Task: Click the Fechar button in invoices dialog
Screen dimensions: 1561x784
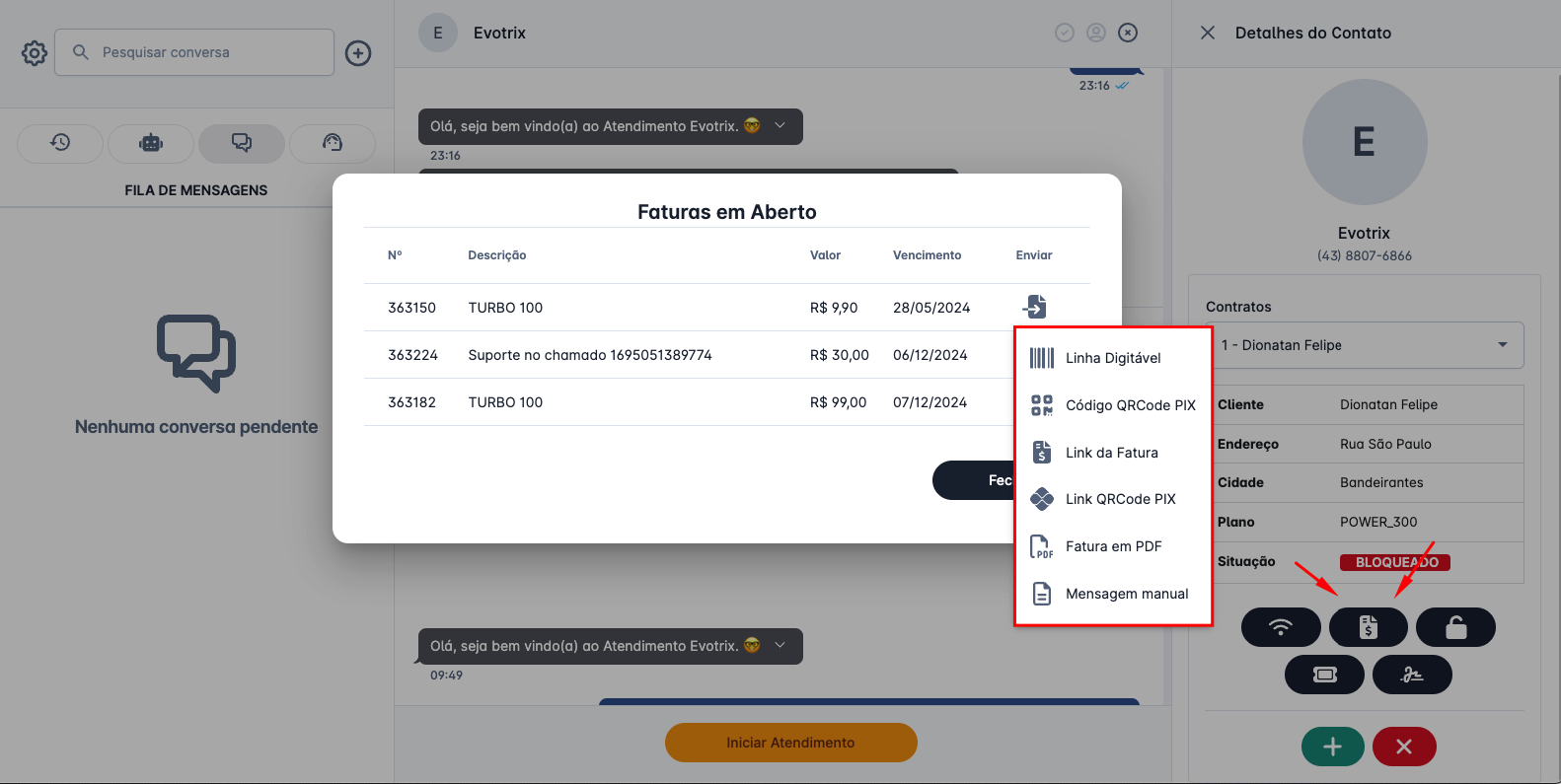Action: tap(973, 480)
